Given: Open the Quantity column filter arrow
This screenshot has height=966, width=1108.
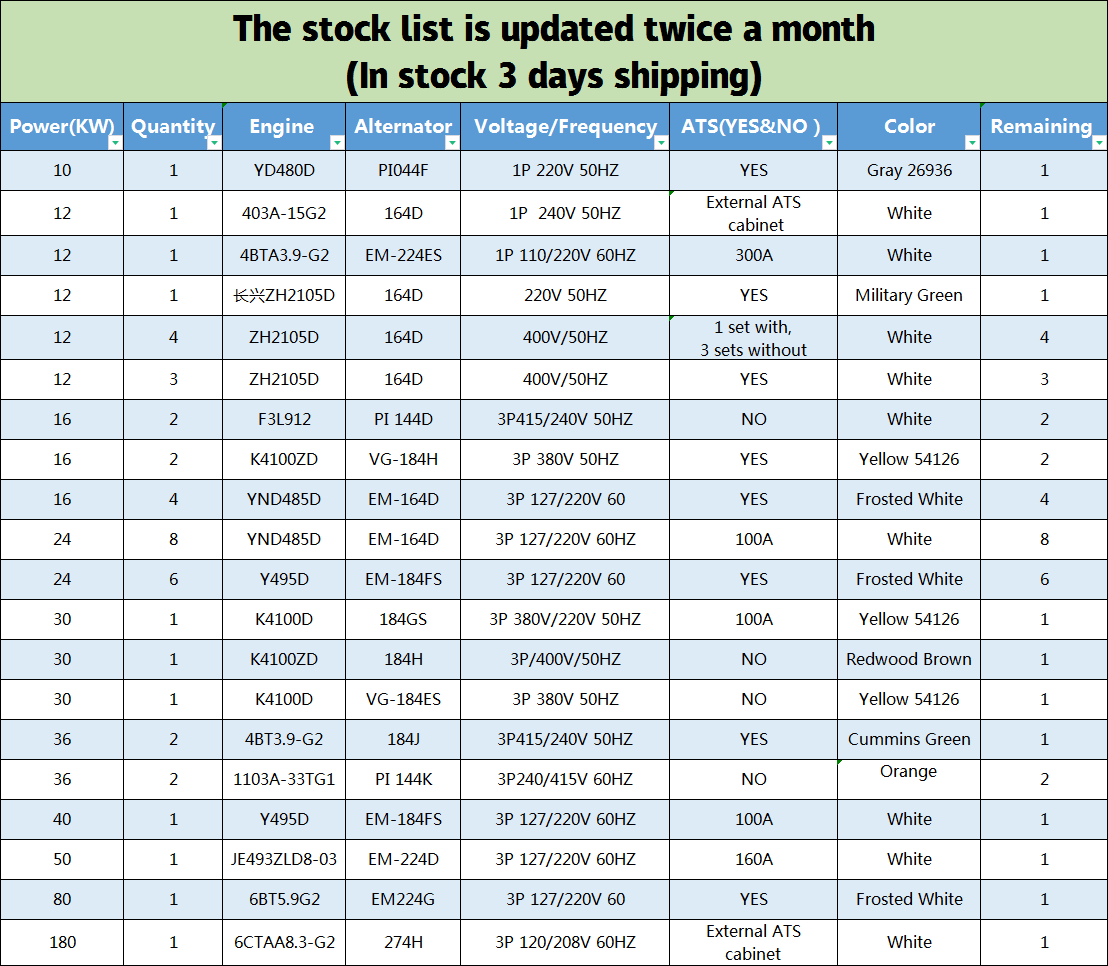Looking at the screenshot, I should [x=214, y=143].
